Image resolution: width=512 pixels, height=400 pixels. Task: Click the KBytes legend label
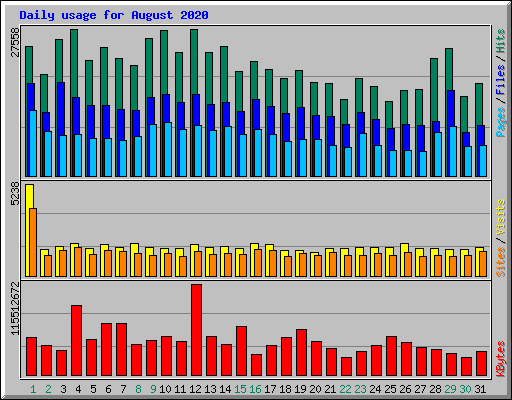[x=501, y=359]
